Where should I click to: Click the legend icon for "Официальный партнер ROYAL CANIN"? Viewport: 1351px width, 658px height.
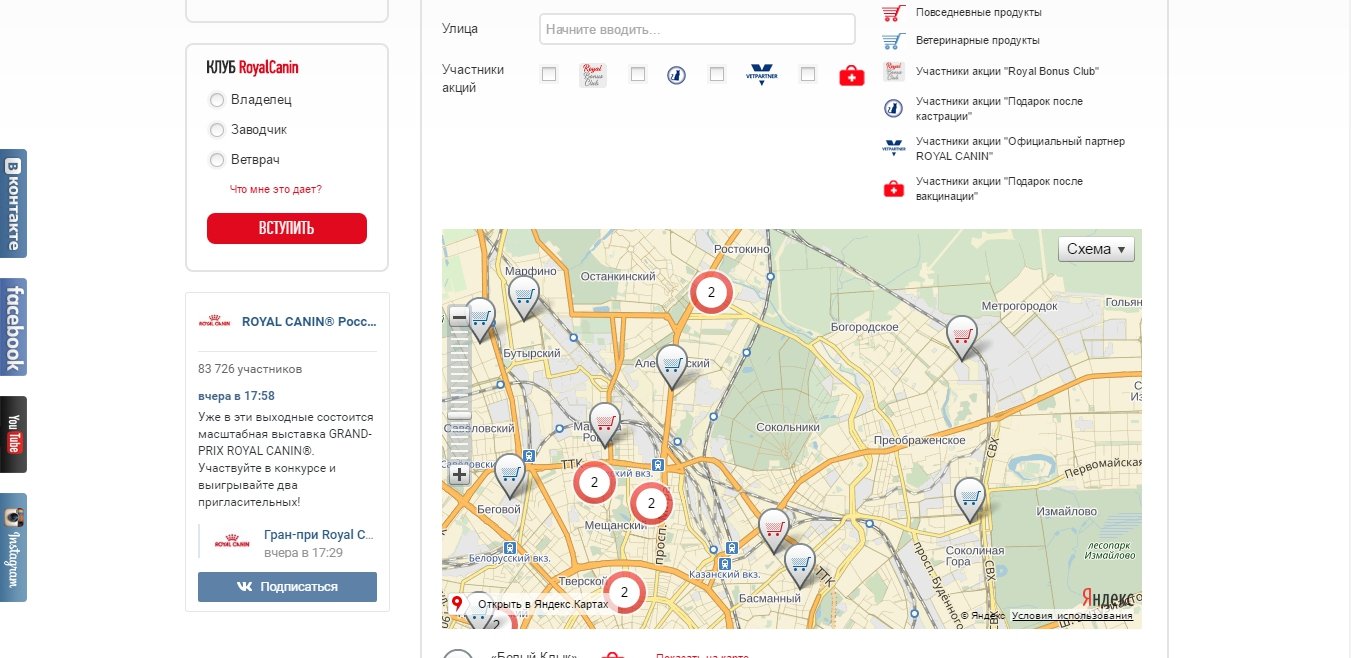(894, 148)
